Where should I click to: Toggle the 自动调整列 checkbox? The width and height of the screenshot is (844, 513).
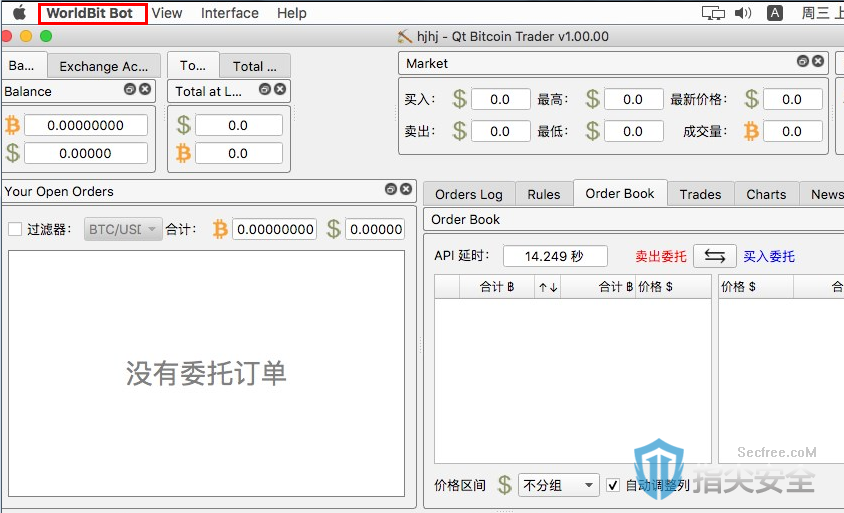[x=613, y=485]
